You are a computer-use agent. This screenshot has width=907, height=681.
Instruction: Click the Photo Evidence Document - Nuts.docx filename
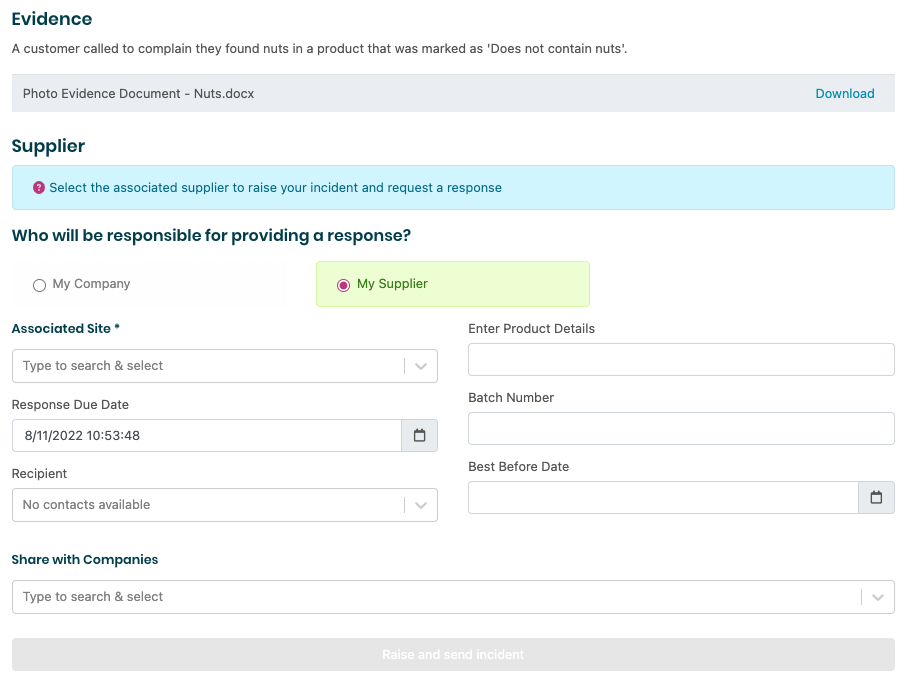tap(138, 94)
